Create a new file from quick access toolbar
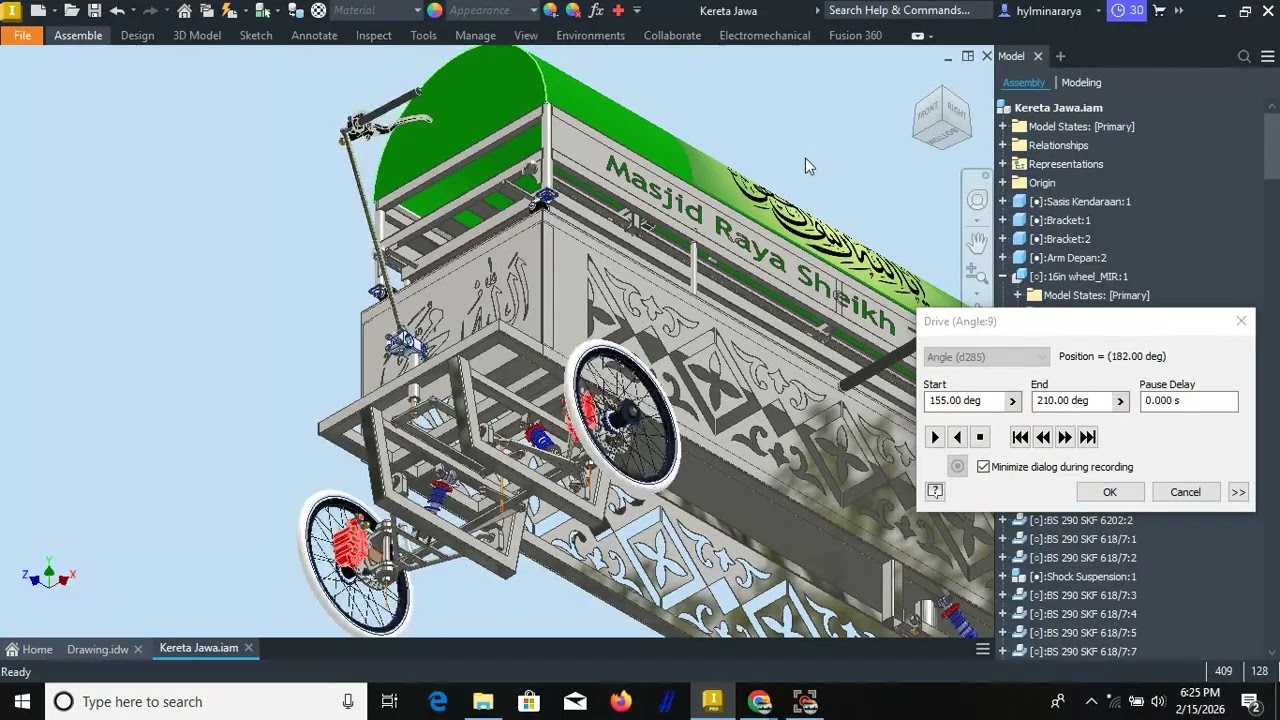1280x720 pixels. 37,11
